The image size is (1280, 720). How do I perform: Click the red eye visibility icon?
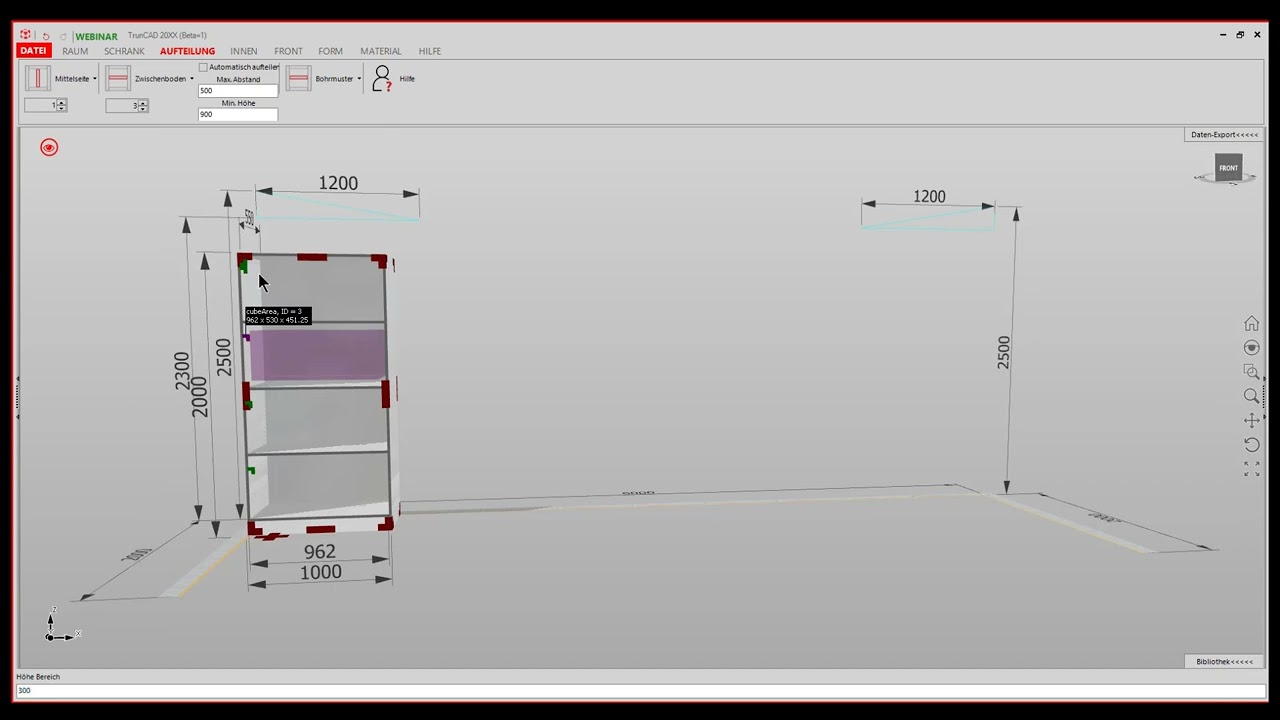[49, 147]
